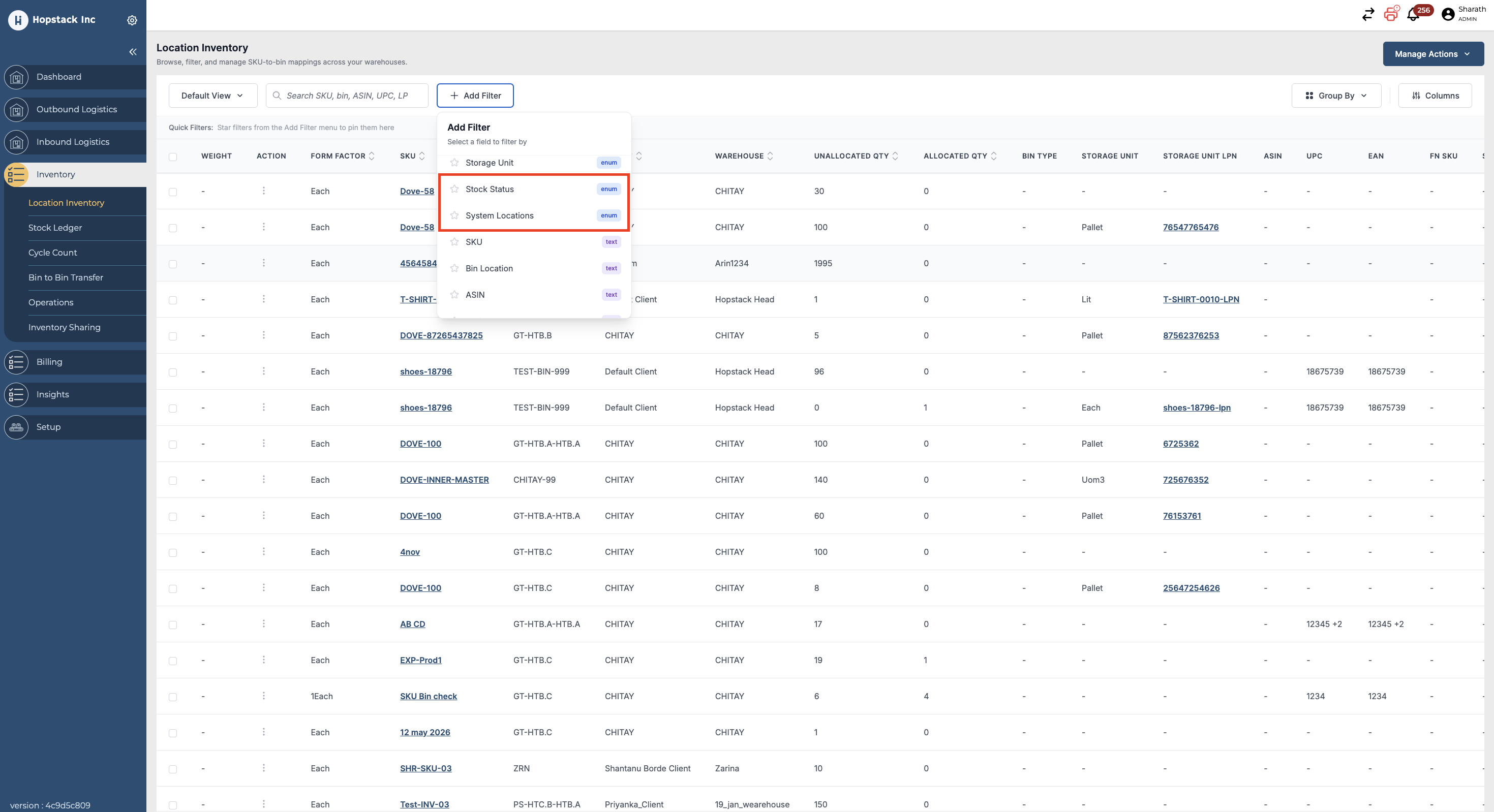Sort by Form Factor column arrows

coord(372,156)
